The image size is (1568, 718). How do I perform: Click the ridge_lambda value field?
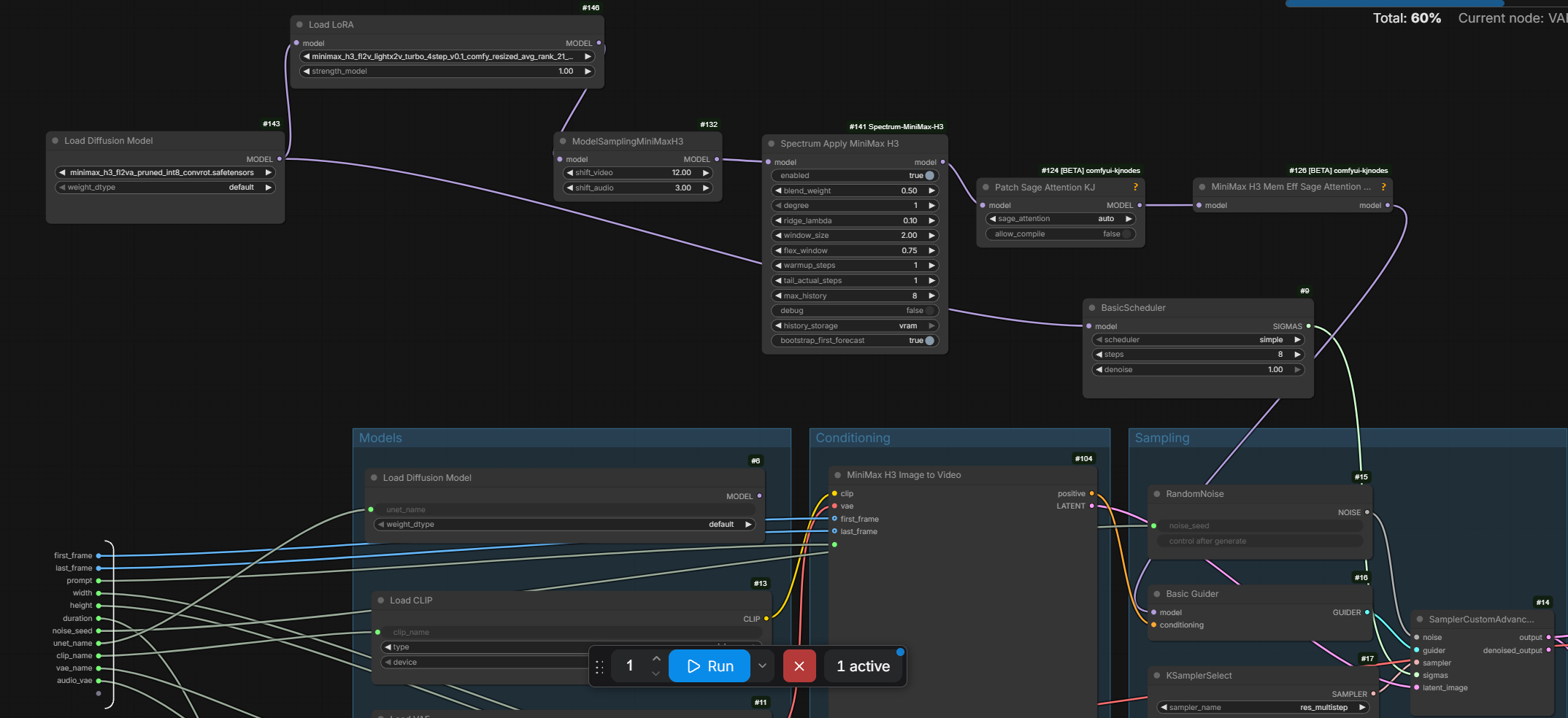click(855, 221)
